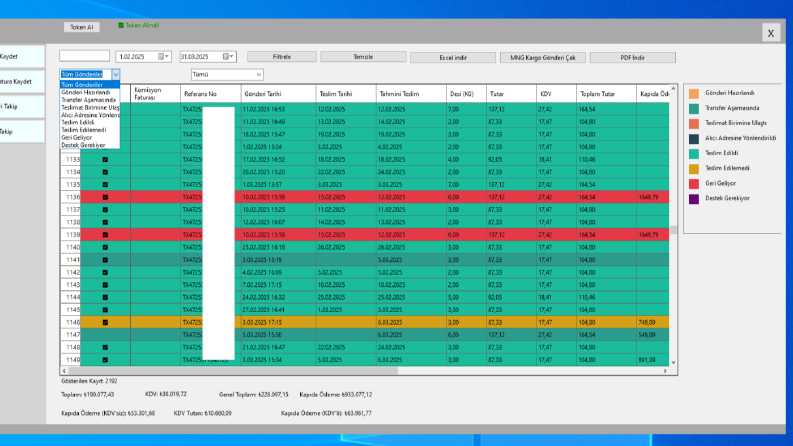This screenshot has height=446, width=793.
Task: Click the Token Al button
Action: click(81, 27)
